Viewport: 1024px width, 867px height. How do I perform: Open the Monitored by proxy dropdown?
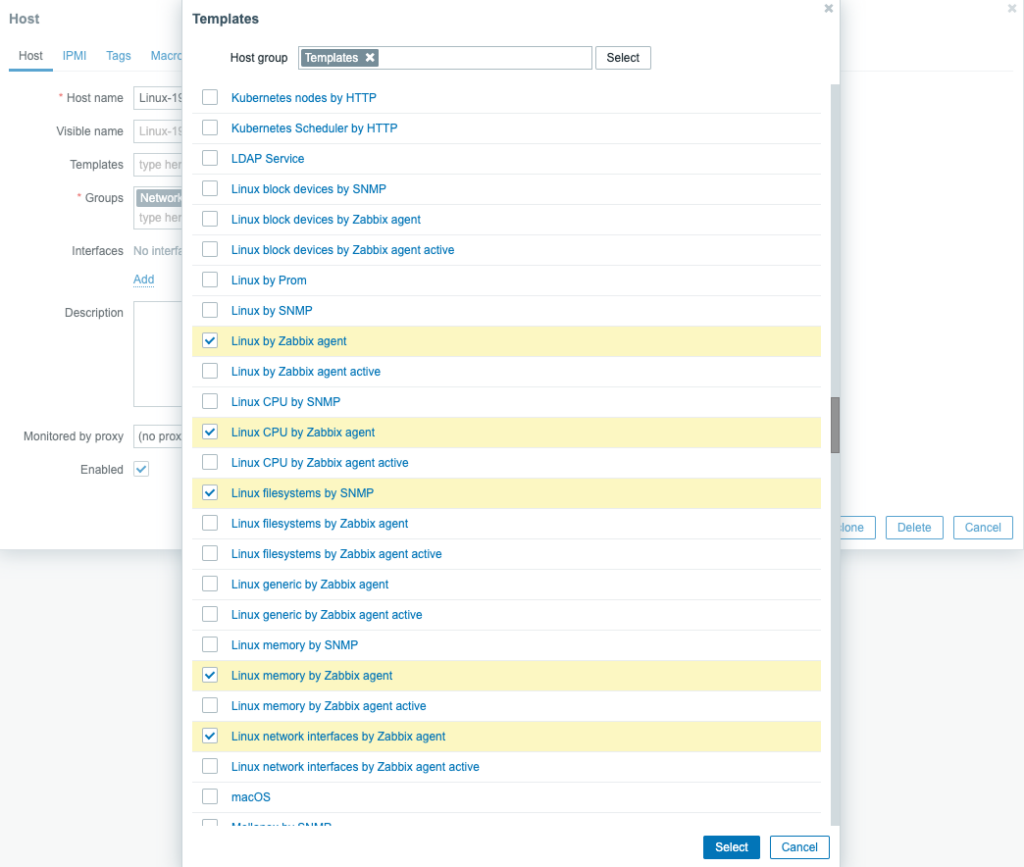pyautogui.click(x=158, y=436)
